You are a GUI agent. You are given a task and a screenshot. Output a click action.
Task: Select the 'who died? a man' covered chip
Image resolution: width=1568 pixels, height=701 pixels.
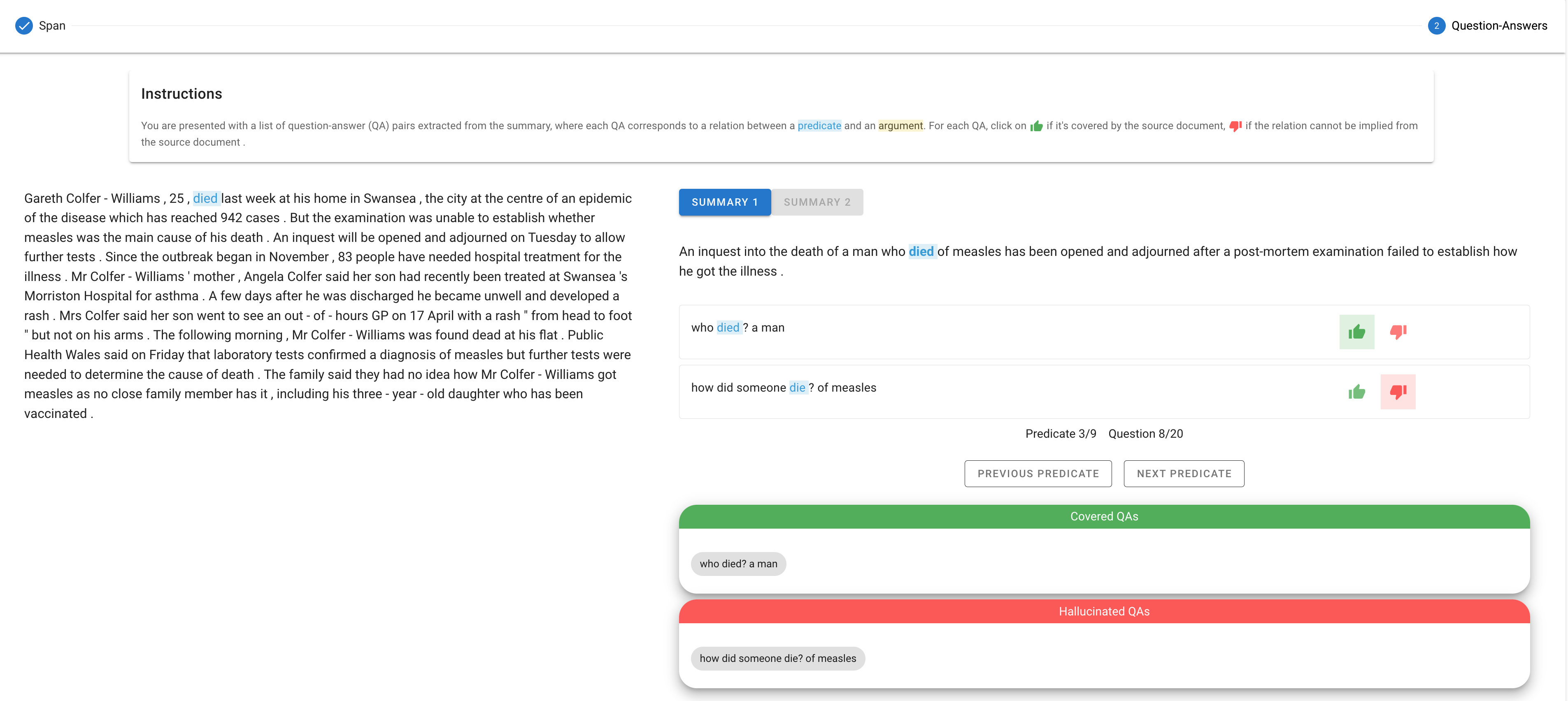point(738,564)
